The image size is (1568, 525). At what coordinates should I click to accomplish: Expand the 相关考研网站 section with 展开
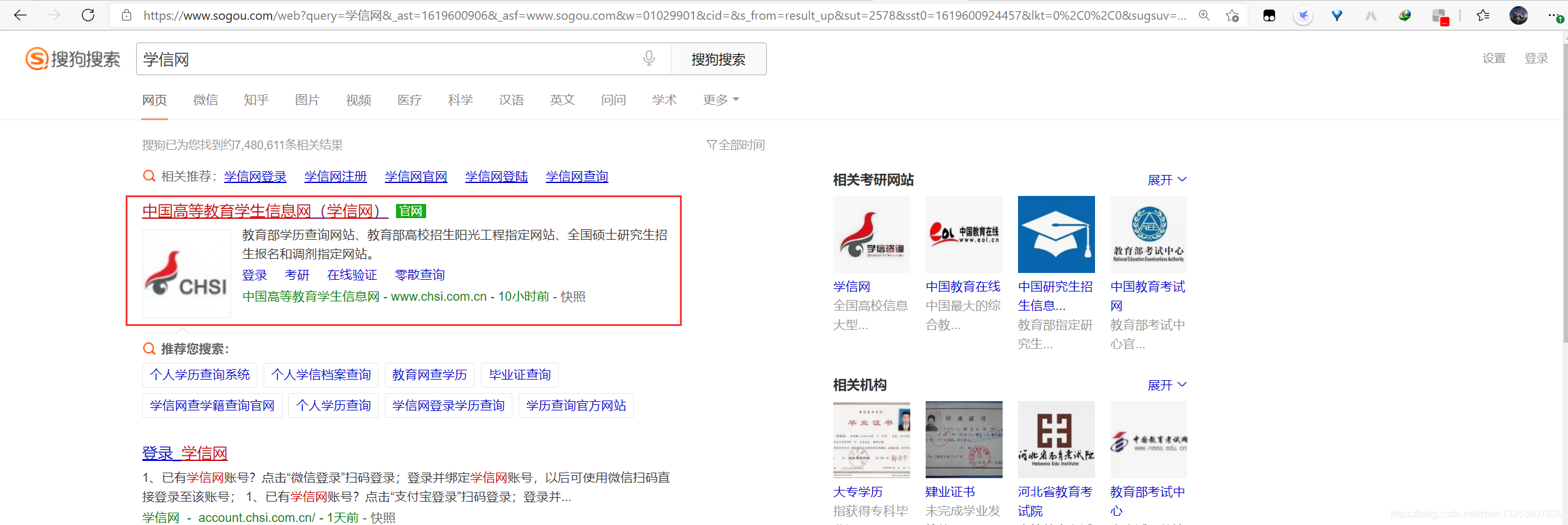(1167, 180)
